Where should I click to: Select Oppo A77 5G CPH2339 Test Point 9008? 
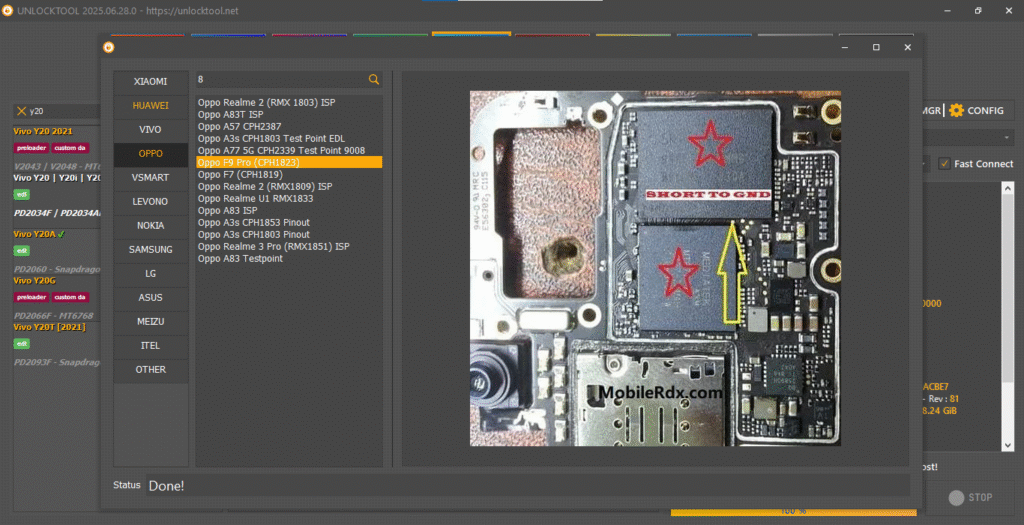[x=289, y=150]
